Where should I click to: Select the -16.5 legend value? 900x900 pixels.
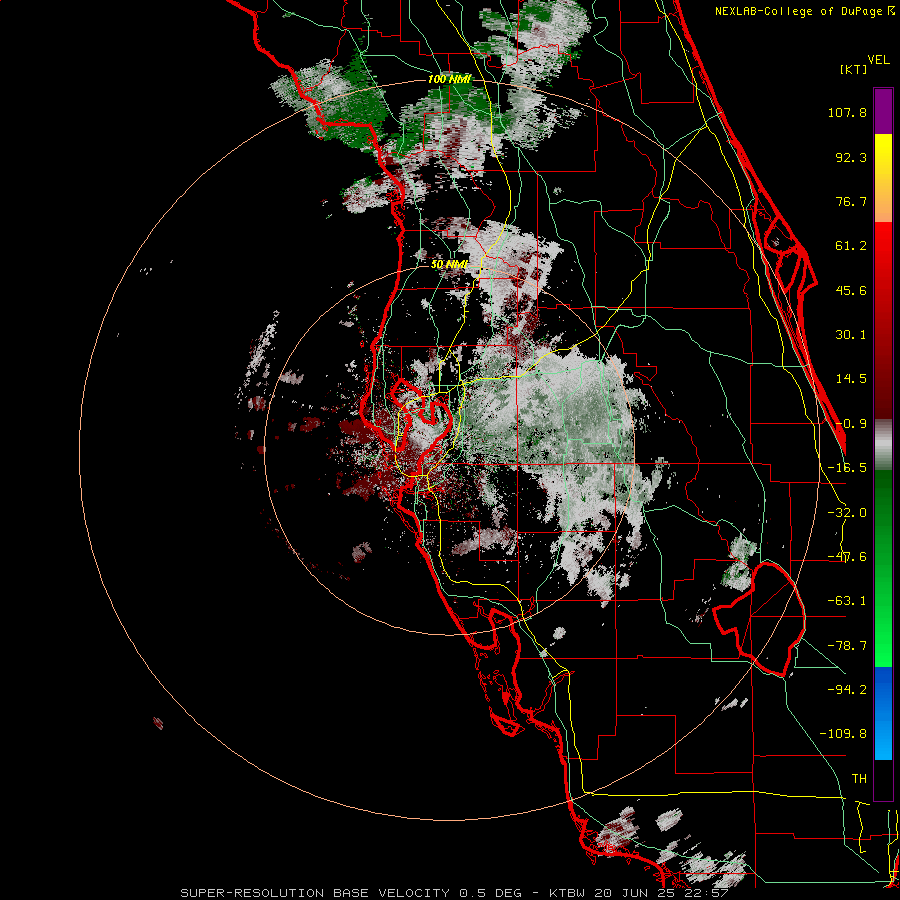pyautogui.click(x=847, y=468)
